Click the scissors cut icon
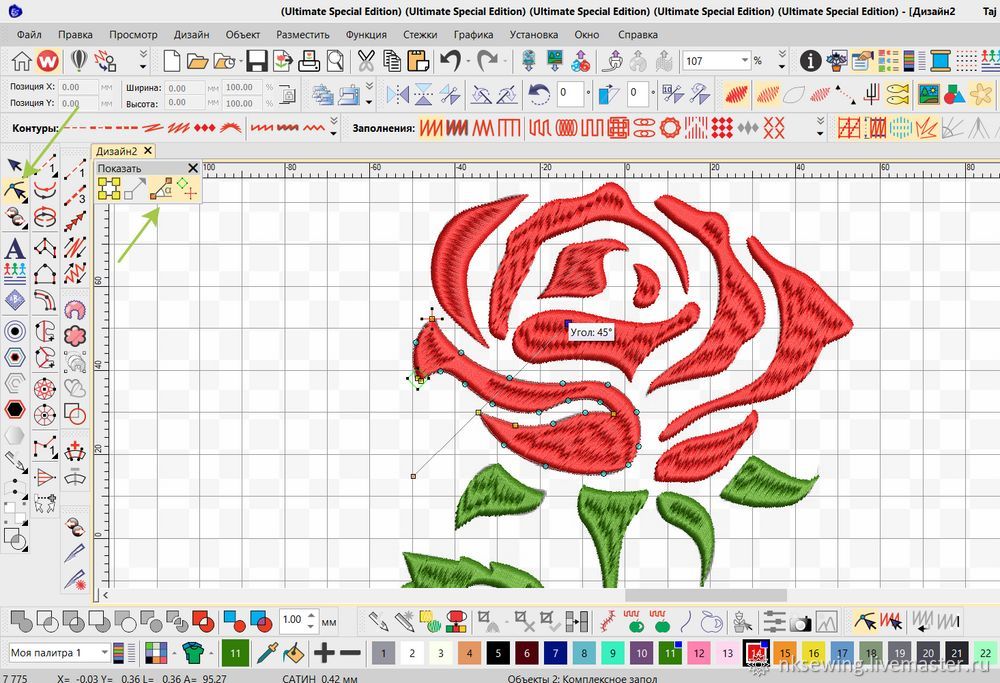The width and height of the screenshot is (1000, 683). pyautogui.click(x=367, y=62)
